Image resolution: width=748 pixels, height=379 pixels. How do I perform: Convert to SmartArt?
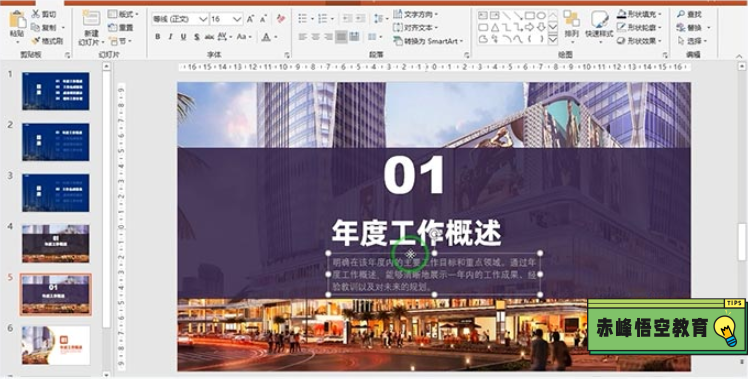(428, 41)
